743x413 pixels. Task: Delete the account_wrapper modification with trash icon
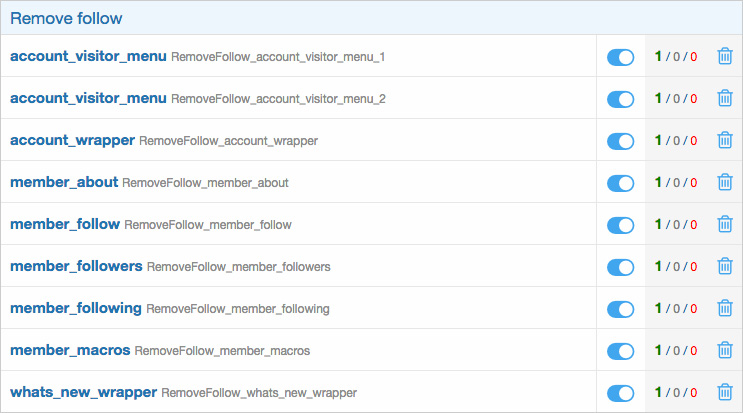click(x=725, y=141)
